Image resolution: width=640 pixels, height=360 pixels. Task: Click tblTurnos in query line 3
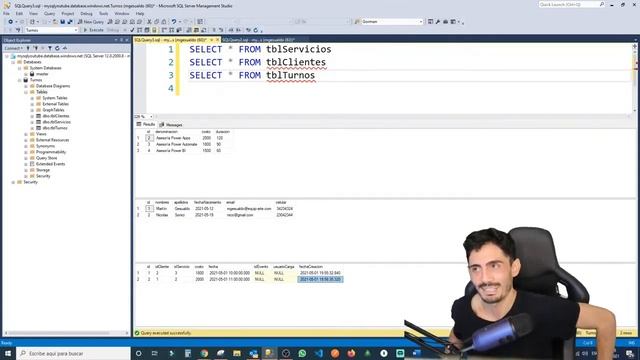(291, 76)
